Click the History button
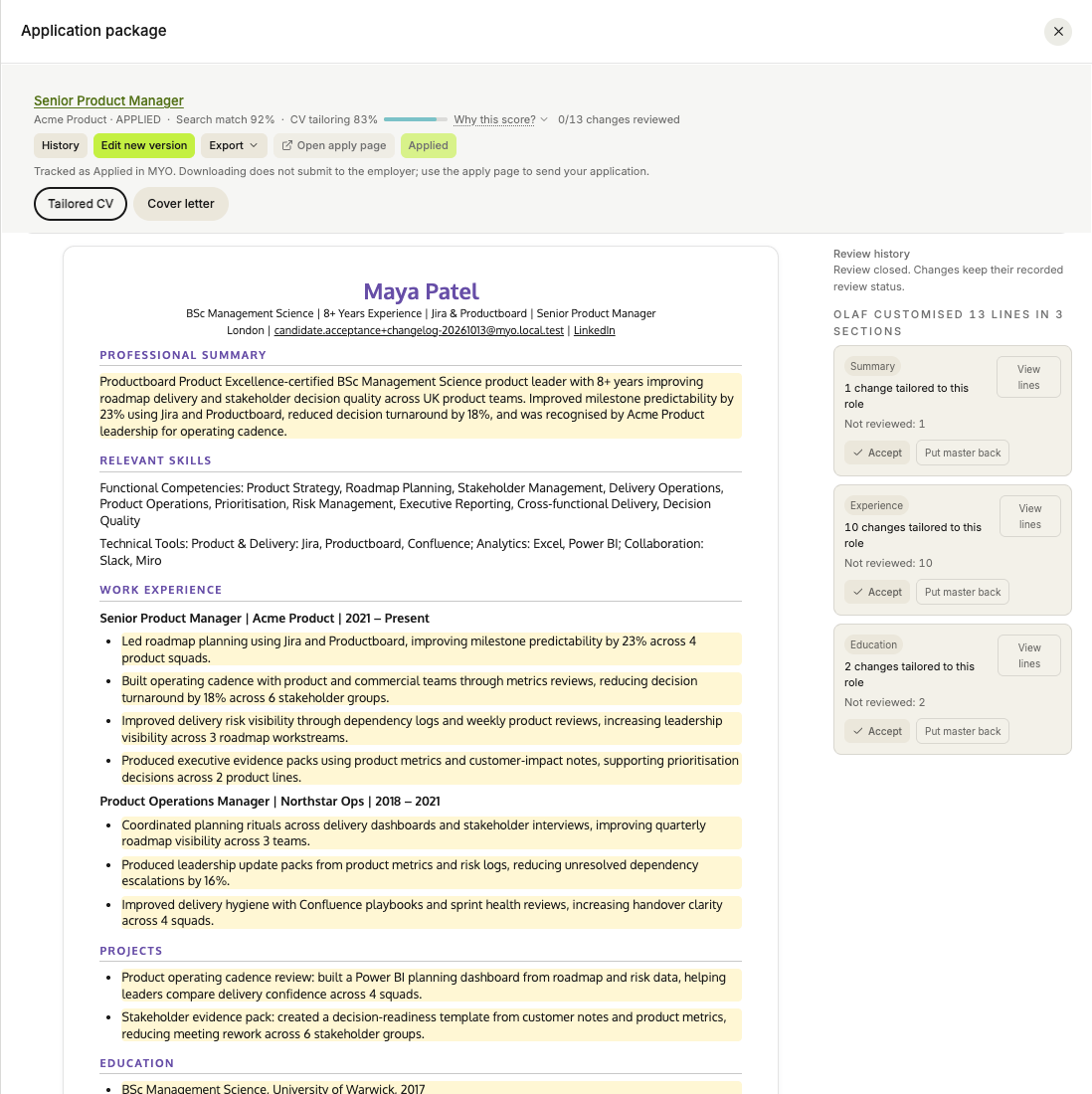This screenshot has height=1094, width=1092. click(x=60, y=145)
